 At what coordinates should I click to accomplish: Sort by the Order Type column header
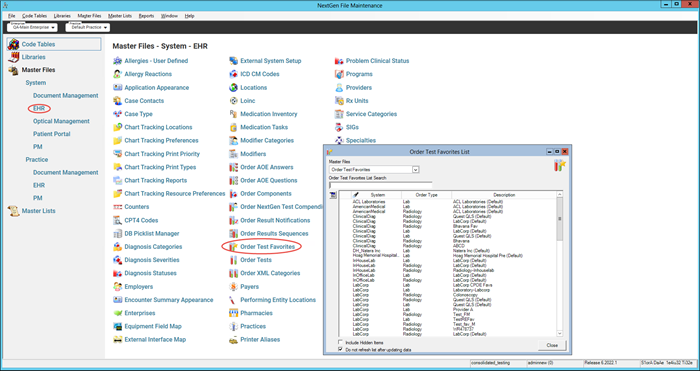tap(426, 195)
